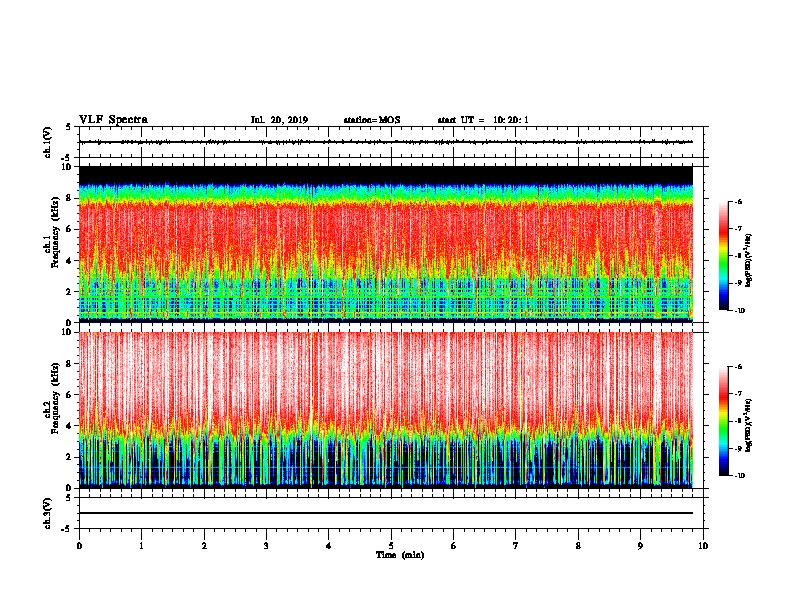
Task: Click the "9" tick label on time axis
Action: [640, 546]
